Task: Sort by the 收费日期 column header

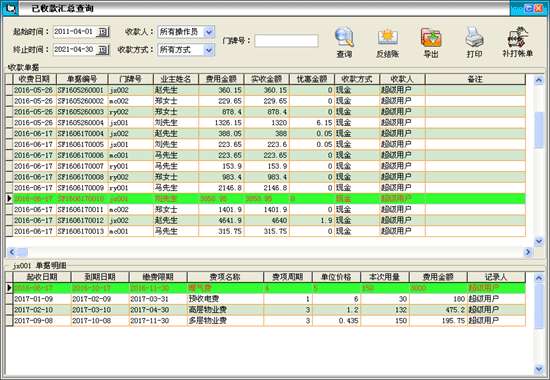Action: (x=34, y=79)
